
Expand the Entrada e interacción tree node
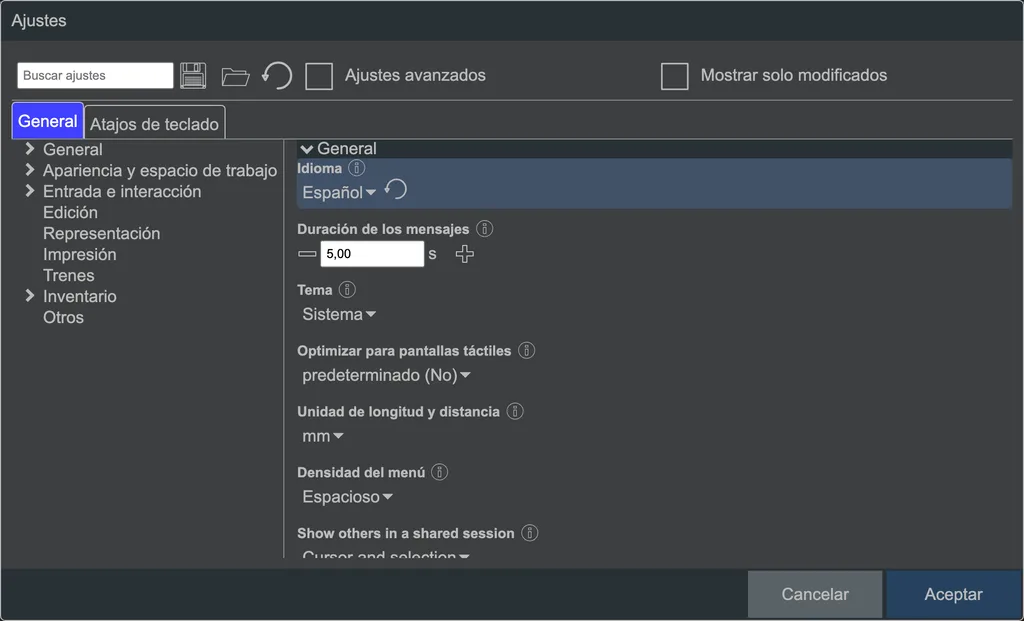click(29, 191)
